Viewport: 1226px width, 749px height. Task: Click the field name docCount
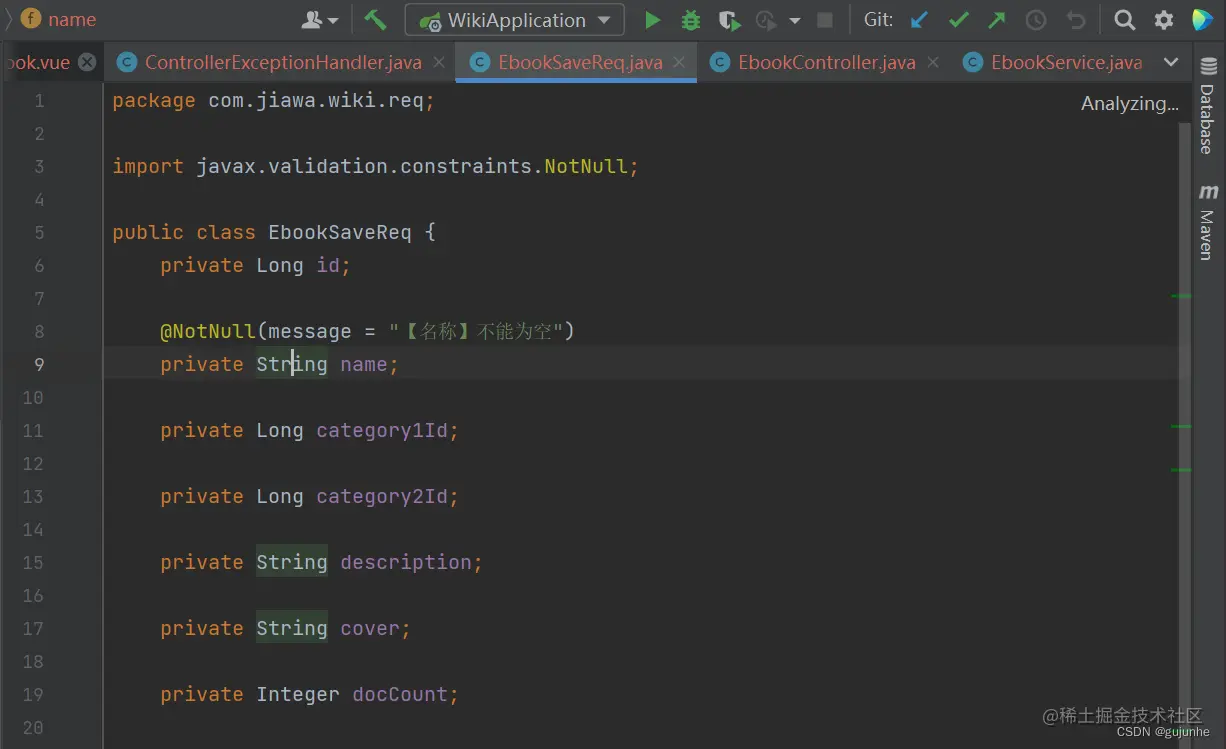click(400, 694)
